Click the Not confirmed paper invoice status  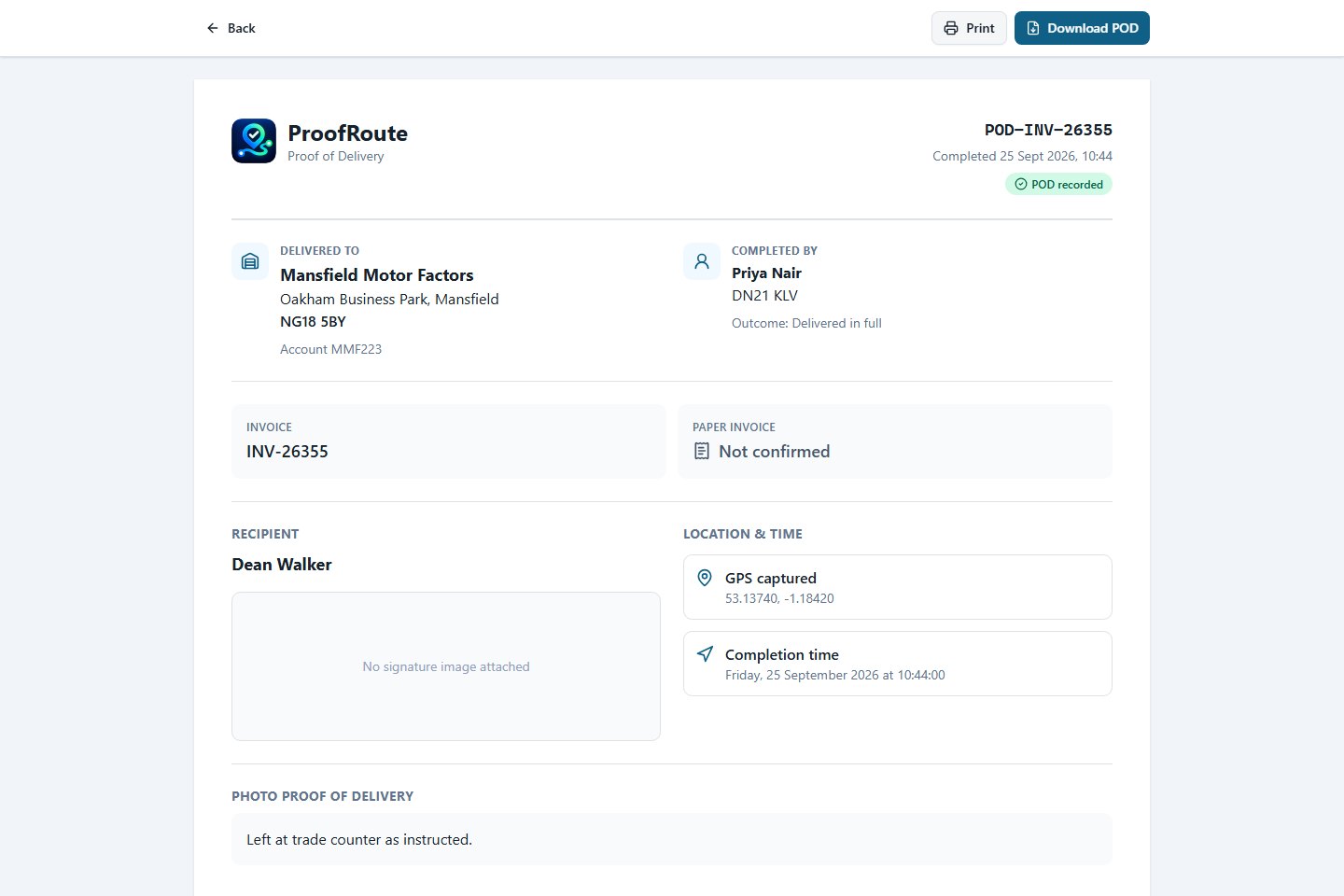(x=774, y=452)
